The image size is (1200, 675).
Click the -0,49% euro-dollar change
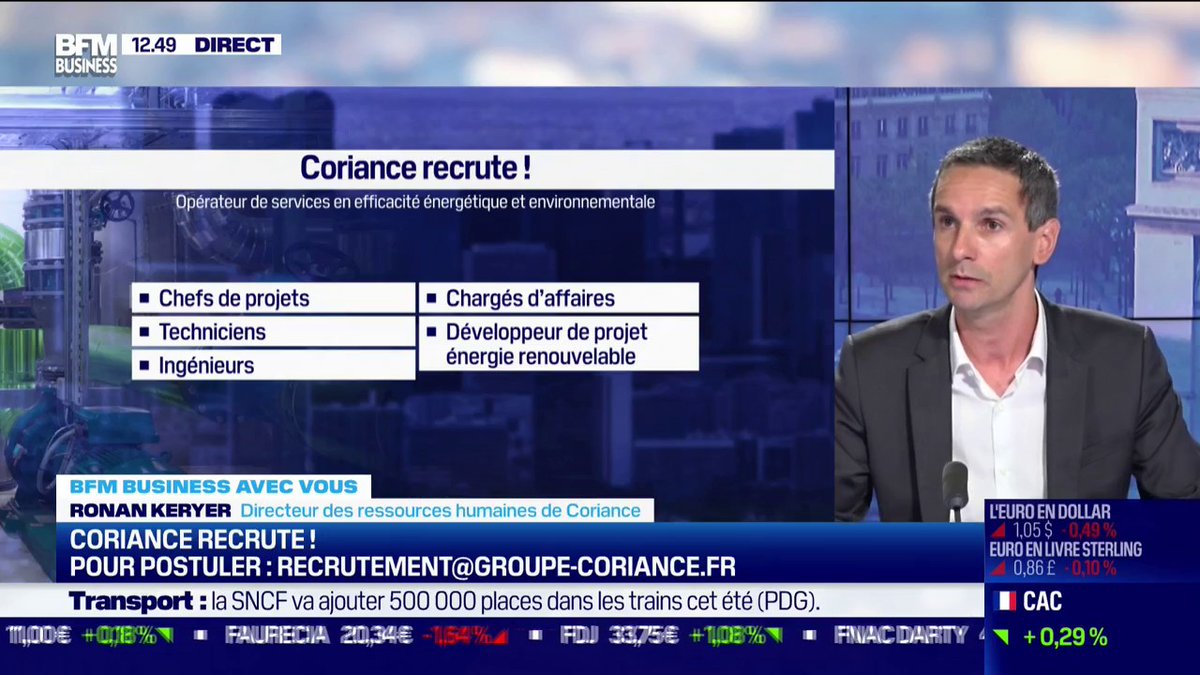coord(1087,530)
